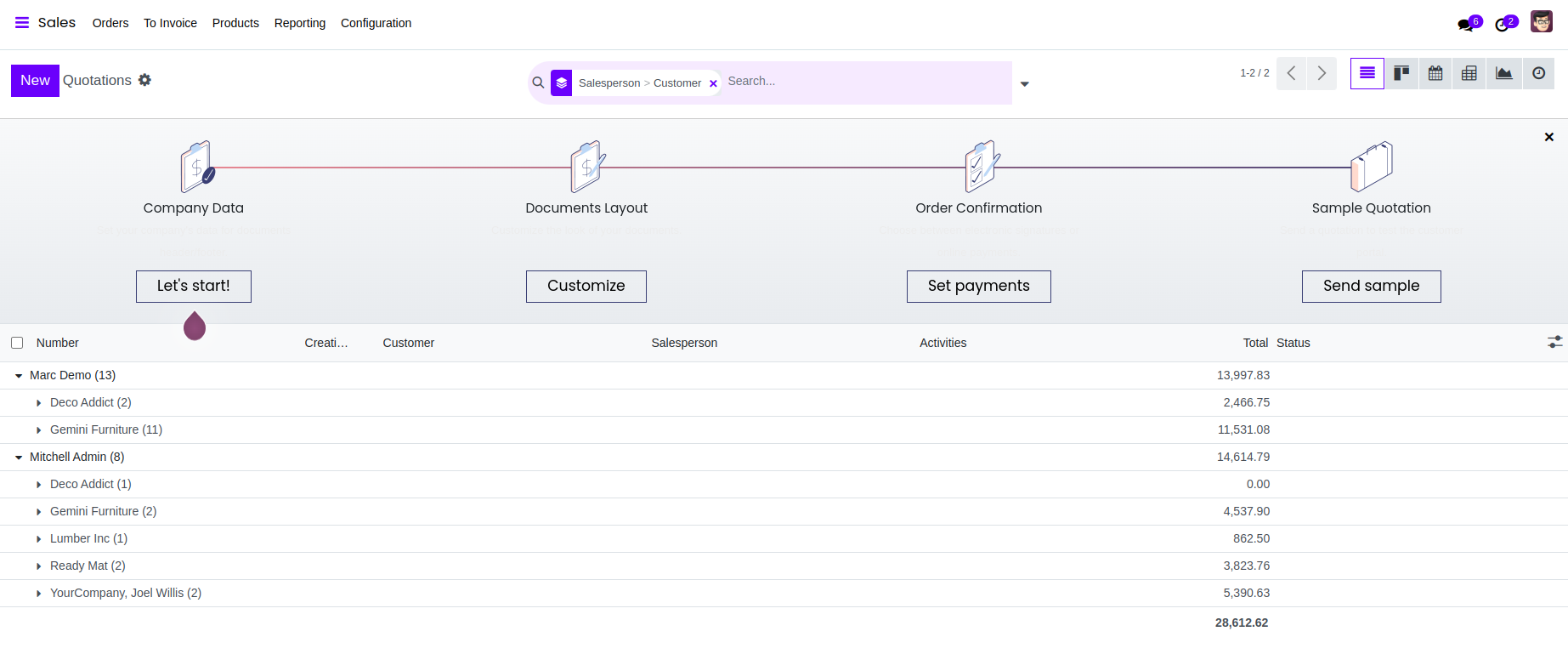Screen dimensions: 1568x654
Task: Remove the Salesperson > Customer group filter
Action: click(x=713, y=83)
